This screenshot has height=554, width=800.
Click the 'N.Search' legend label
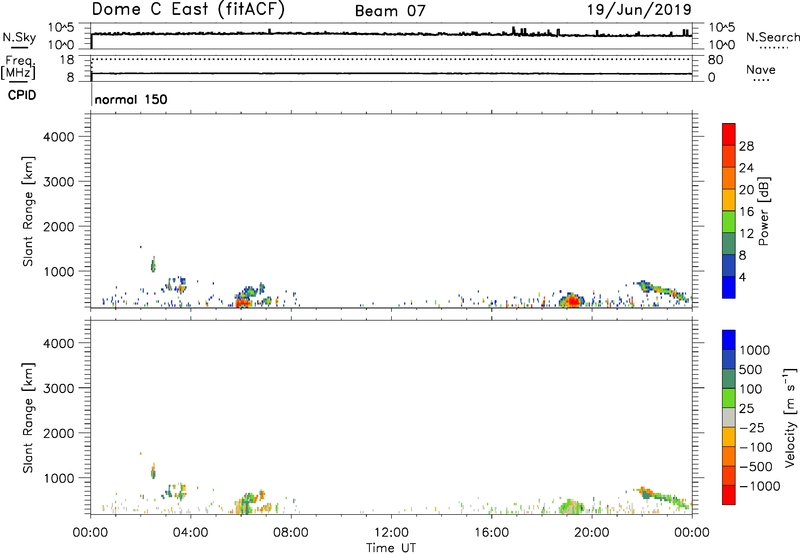pos(773,37)
